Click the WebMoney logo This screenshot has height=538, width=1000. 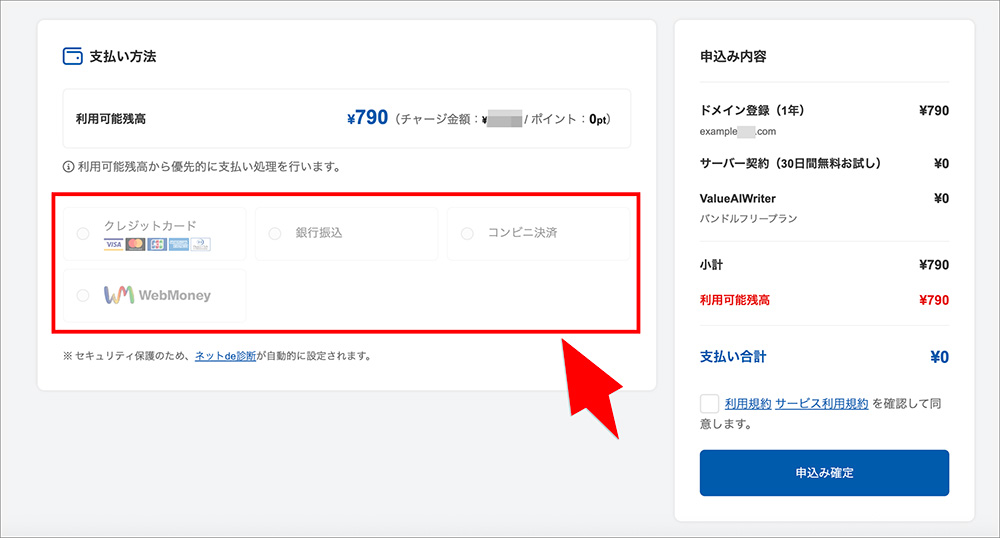[157, 295]
